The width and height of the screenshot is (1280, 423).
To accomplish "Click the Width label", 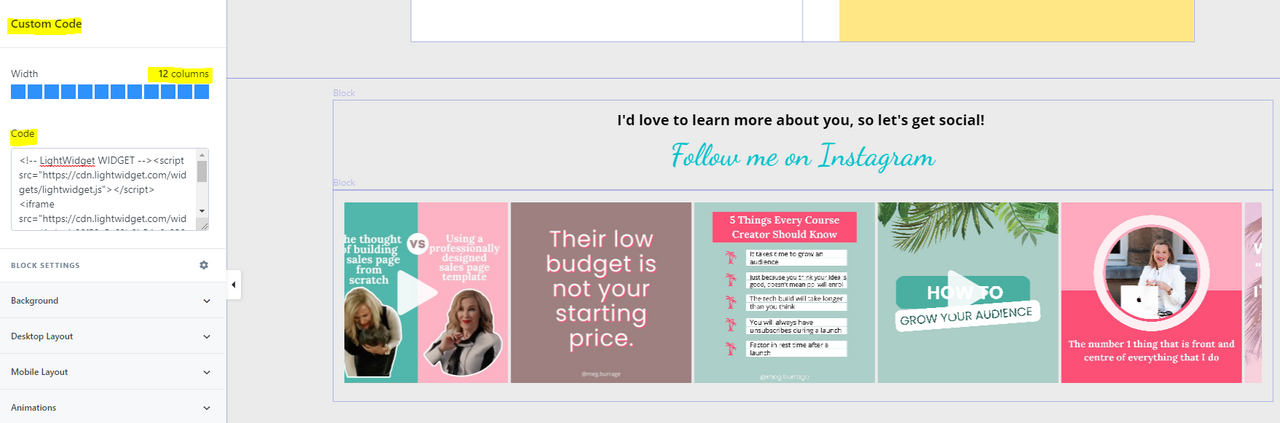I will pos(25,74).
